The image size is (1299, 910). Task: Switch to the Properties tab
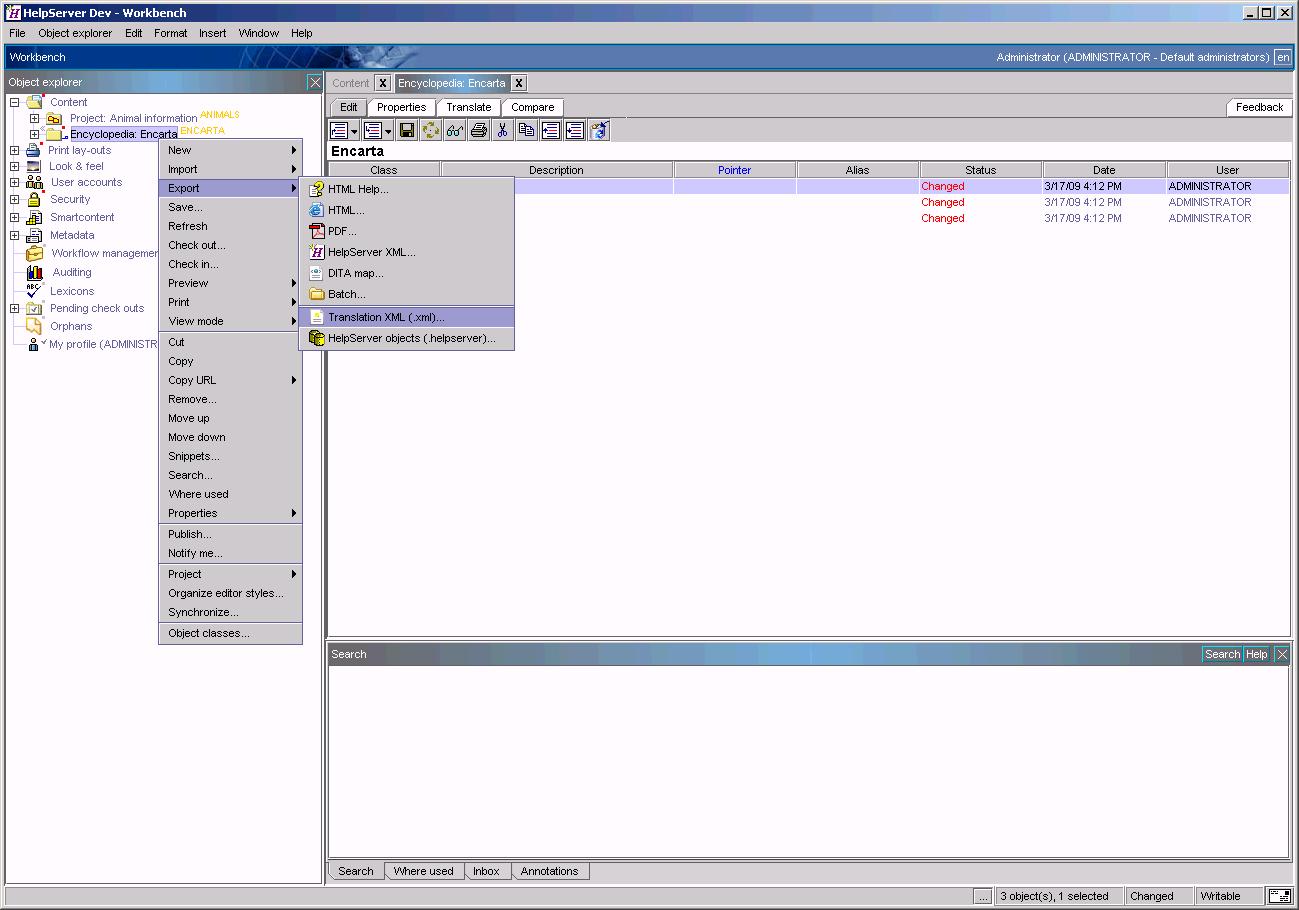pos(401,107)
